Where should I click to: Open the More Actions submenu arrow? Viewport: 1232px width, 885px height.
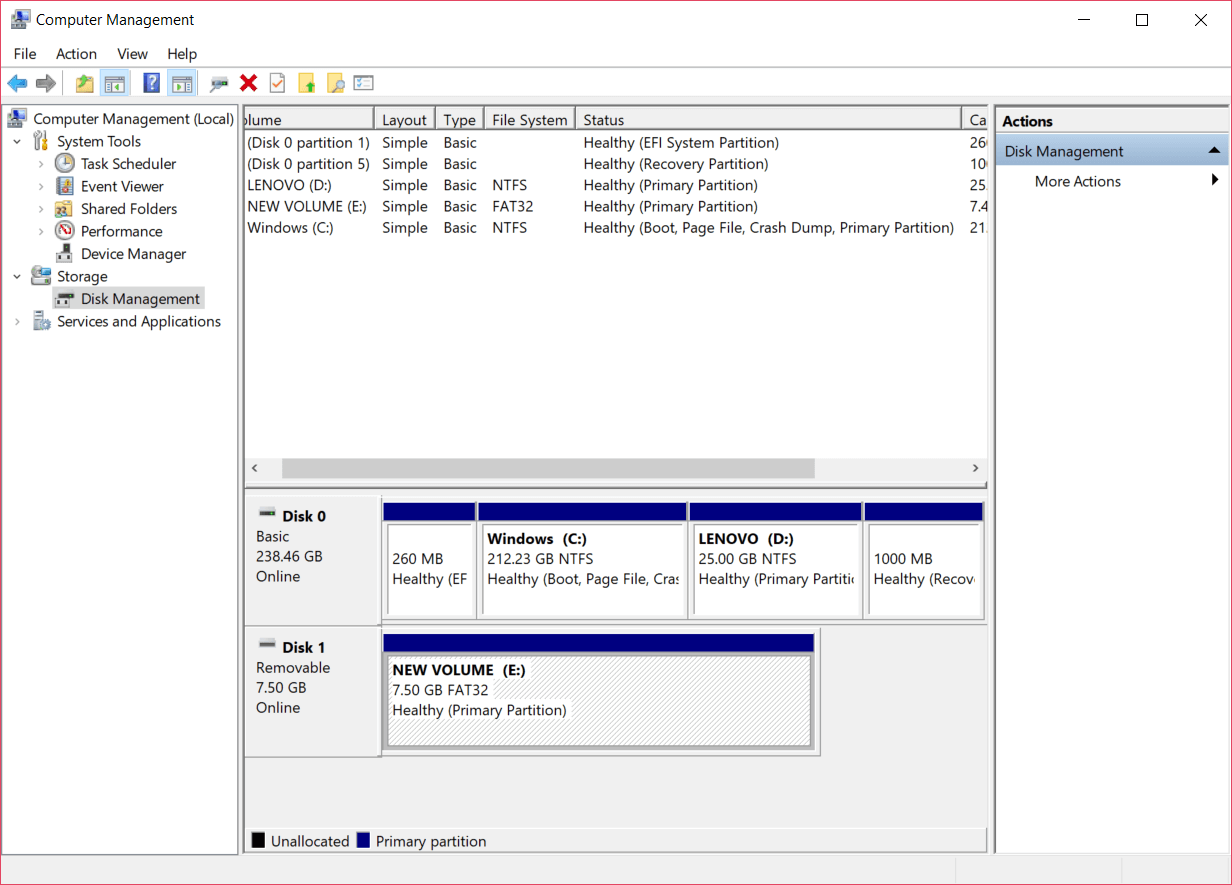pyautogui.click(x=1215, y=180)
